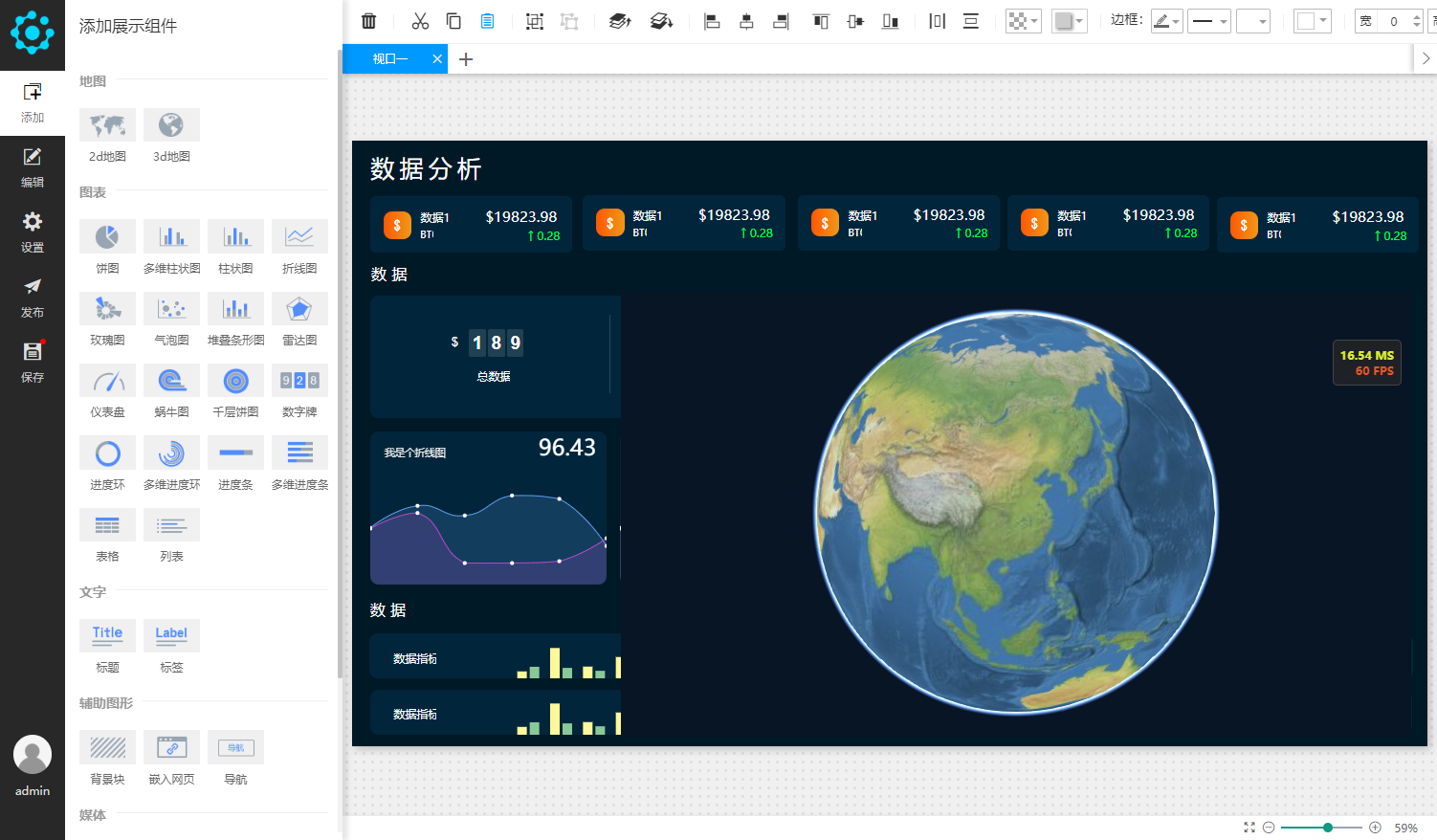Send layer backward with layer-down icon
This screenshot has width=1437, height=840.
(661, 21)
